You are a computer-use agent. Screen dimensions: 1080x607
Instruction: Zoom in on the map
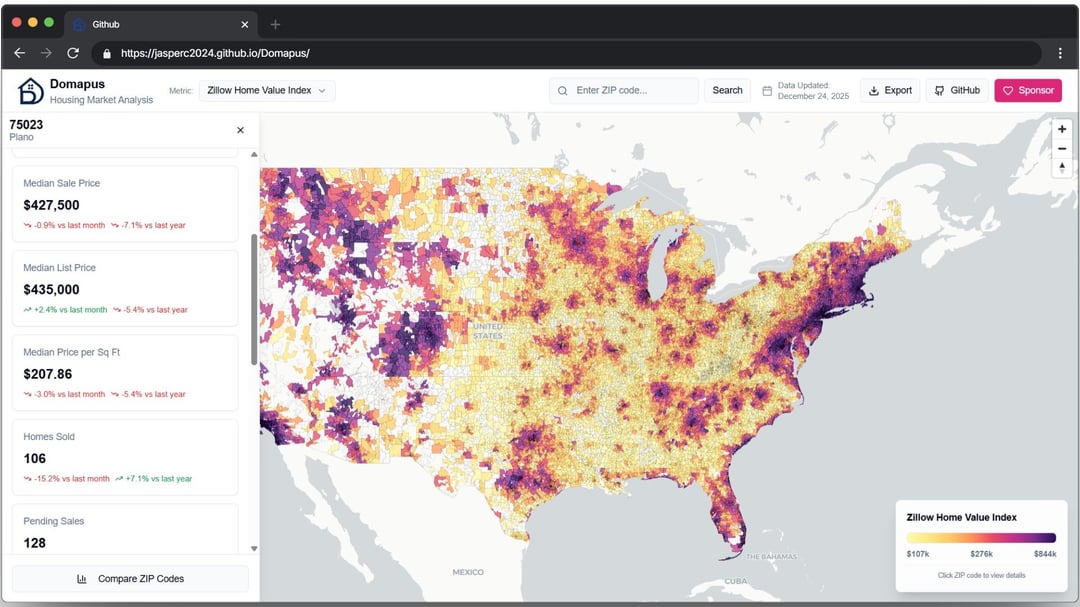pos(1062,129)
